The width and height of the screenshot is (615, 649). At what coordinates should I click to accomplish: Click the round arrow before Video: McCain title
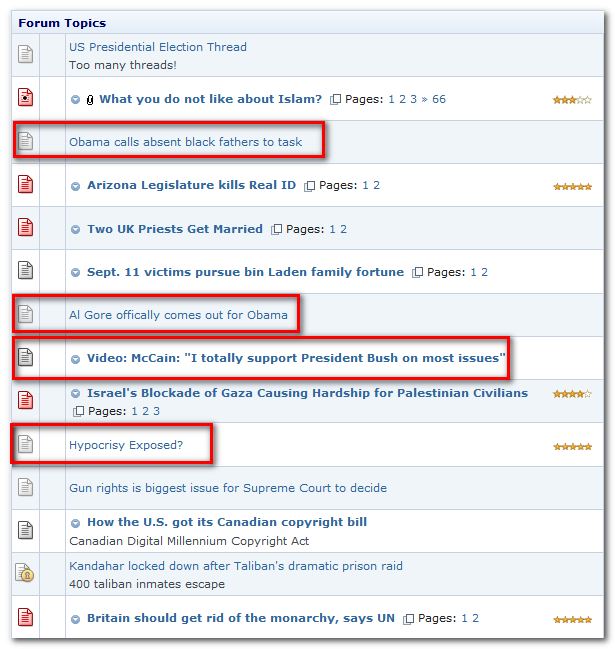click(75, 359)
